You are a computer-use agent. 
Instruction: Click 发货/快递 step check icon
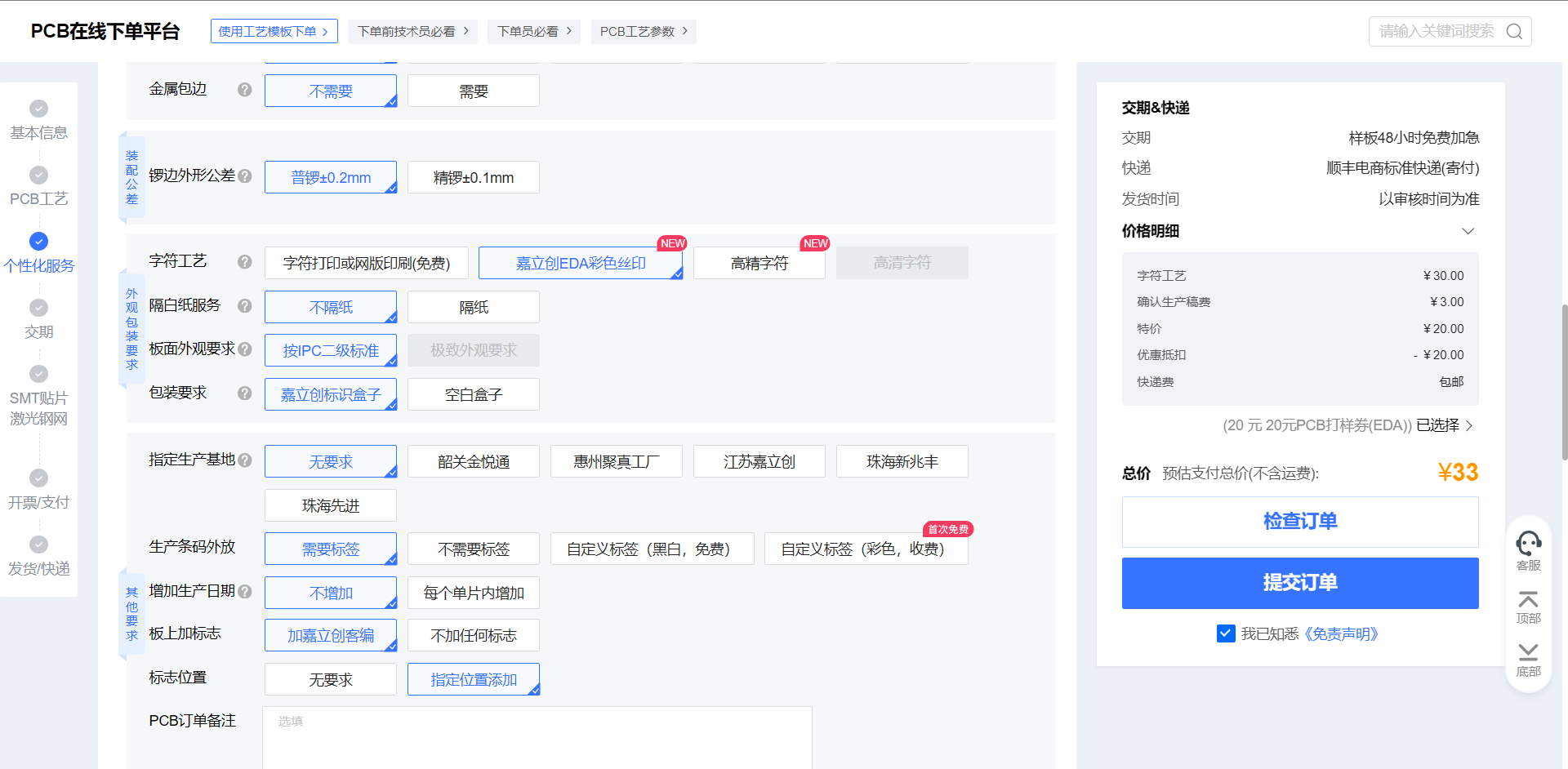[38, 545]
